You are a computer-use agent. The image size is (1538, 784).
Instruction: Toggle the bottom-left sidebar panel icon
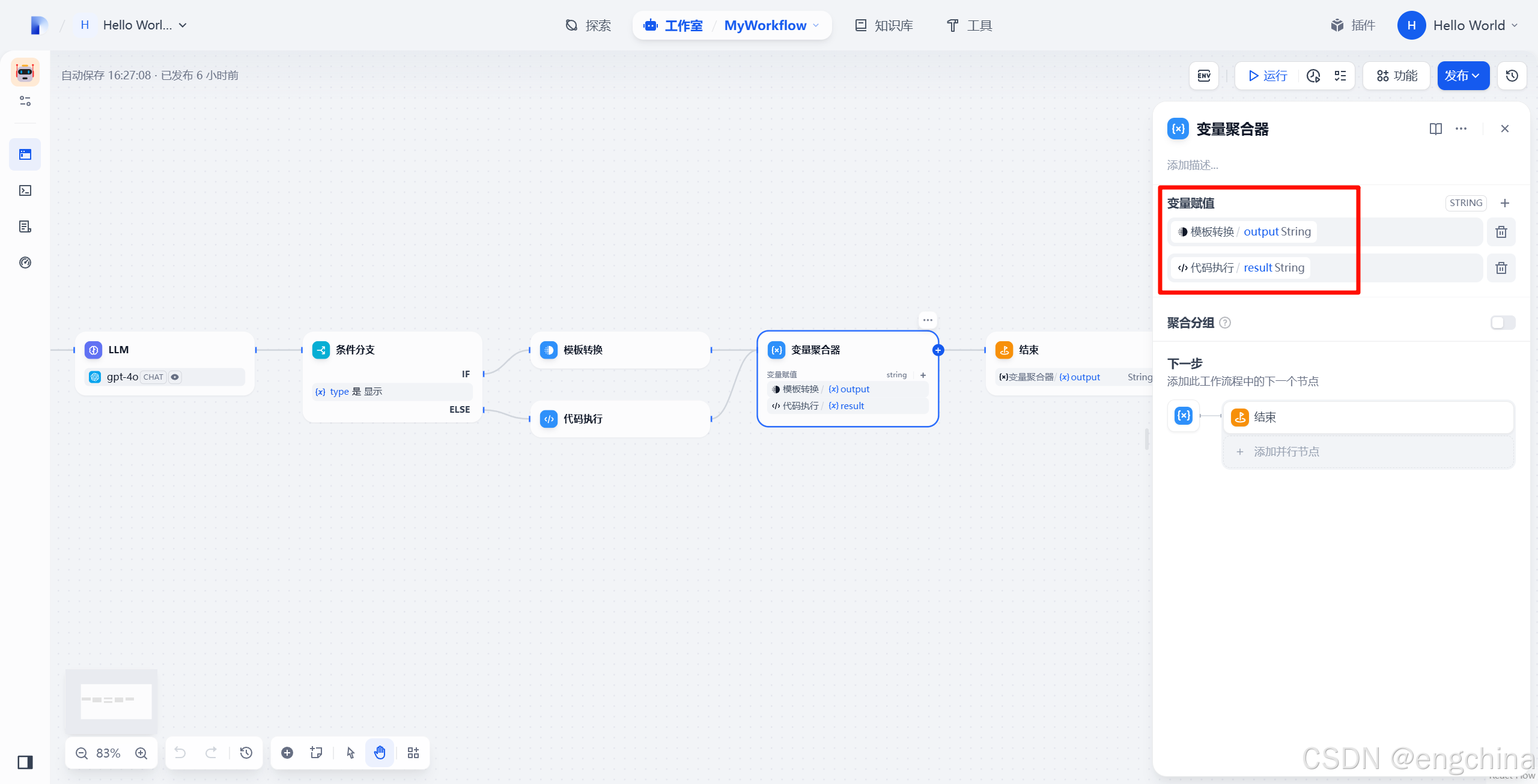click(25, 762)
